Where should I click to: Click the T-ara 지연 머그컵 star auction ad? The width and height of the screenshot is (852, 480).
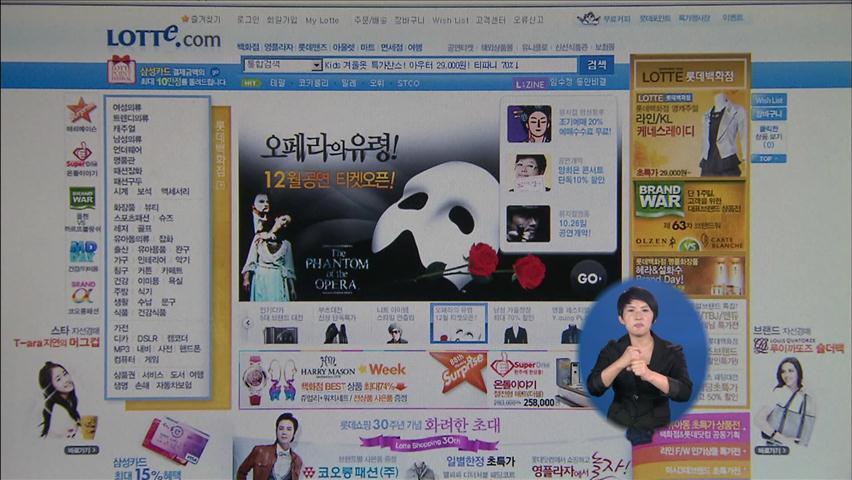coord(58,389)
